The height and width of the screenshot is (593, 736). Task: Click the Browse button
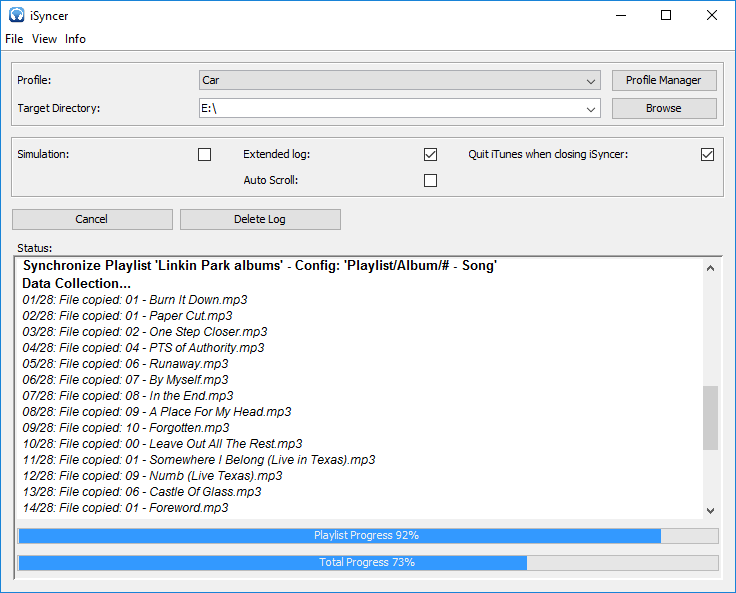(x=664, y=108)
